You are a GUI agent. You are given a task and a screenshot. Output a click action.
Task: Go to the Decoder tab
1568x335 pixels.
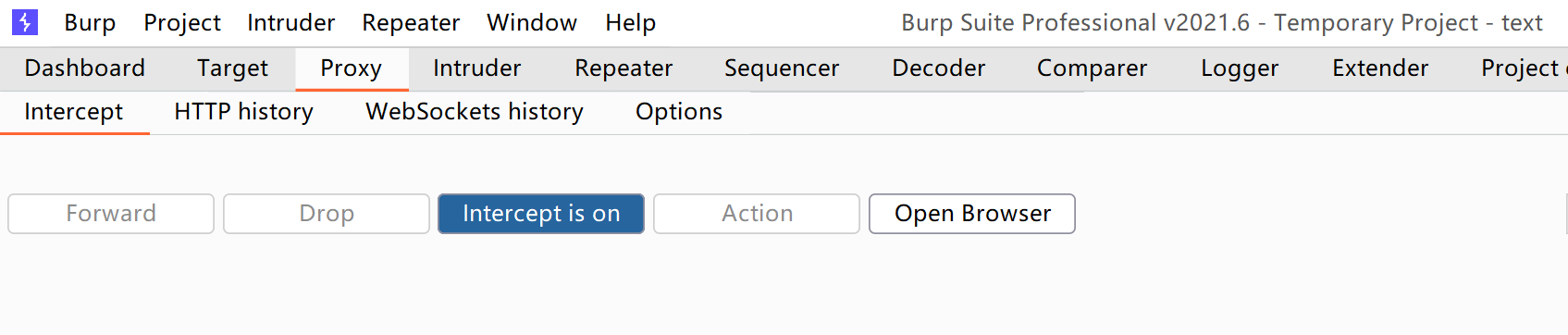939,68
